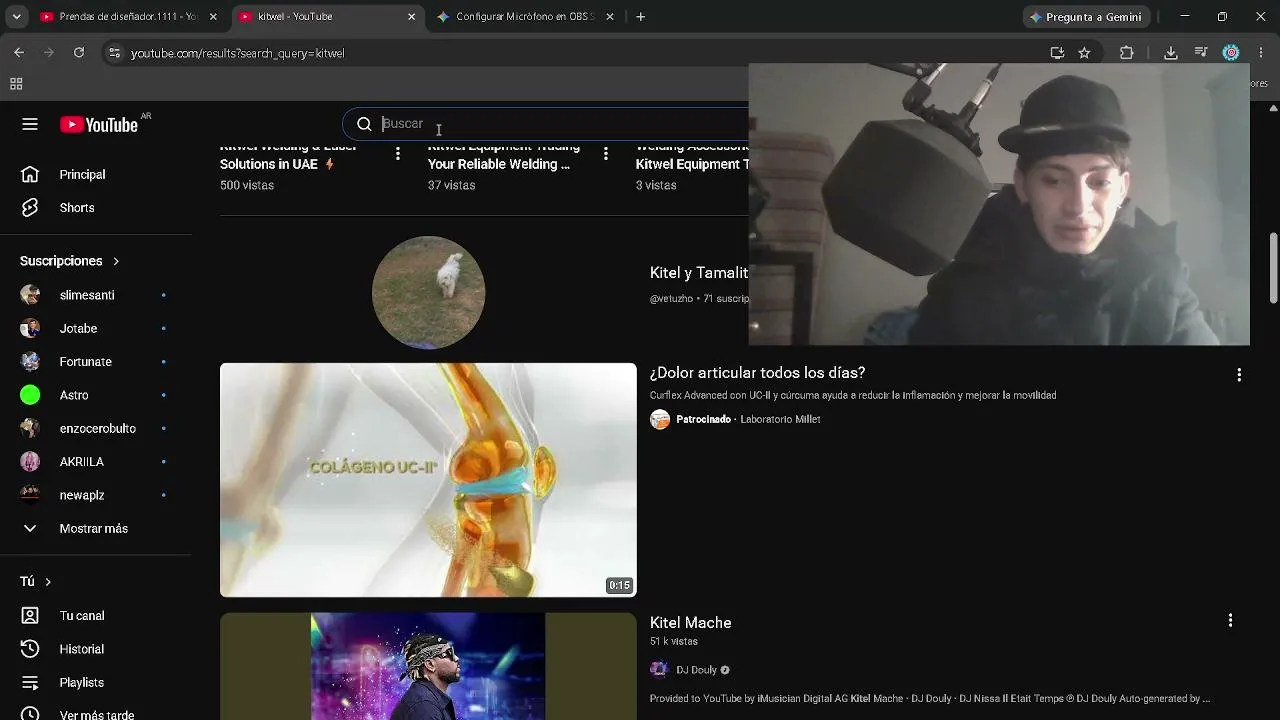
Task: Click the Astro green avatar
Action: [x=30, y=395]
